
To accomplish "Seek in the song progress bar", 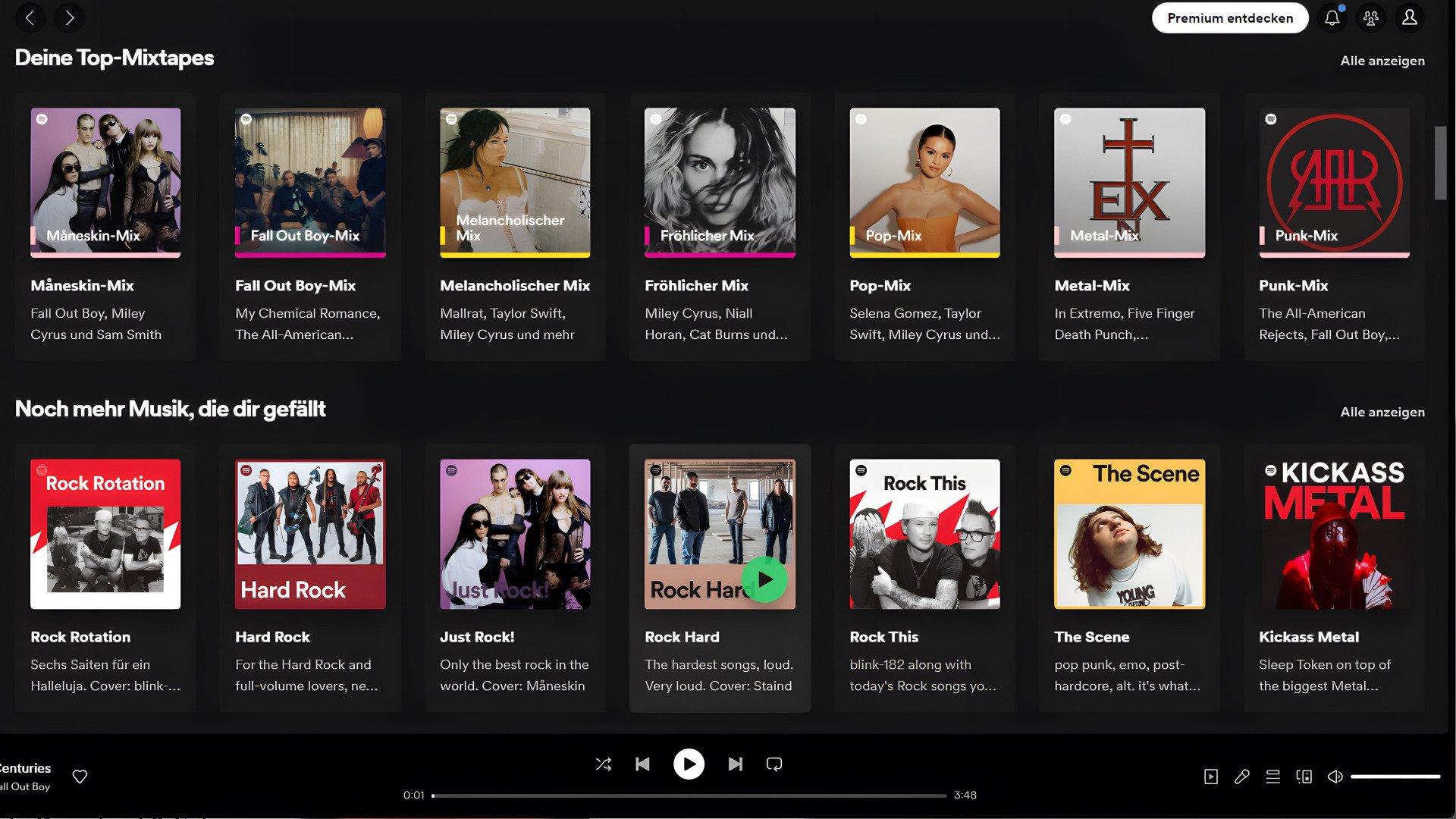I will click(x=689, y=795).
